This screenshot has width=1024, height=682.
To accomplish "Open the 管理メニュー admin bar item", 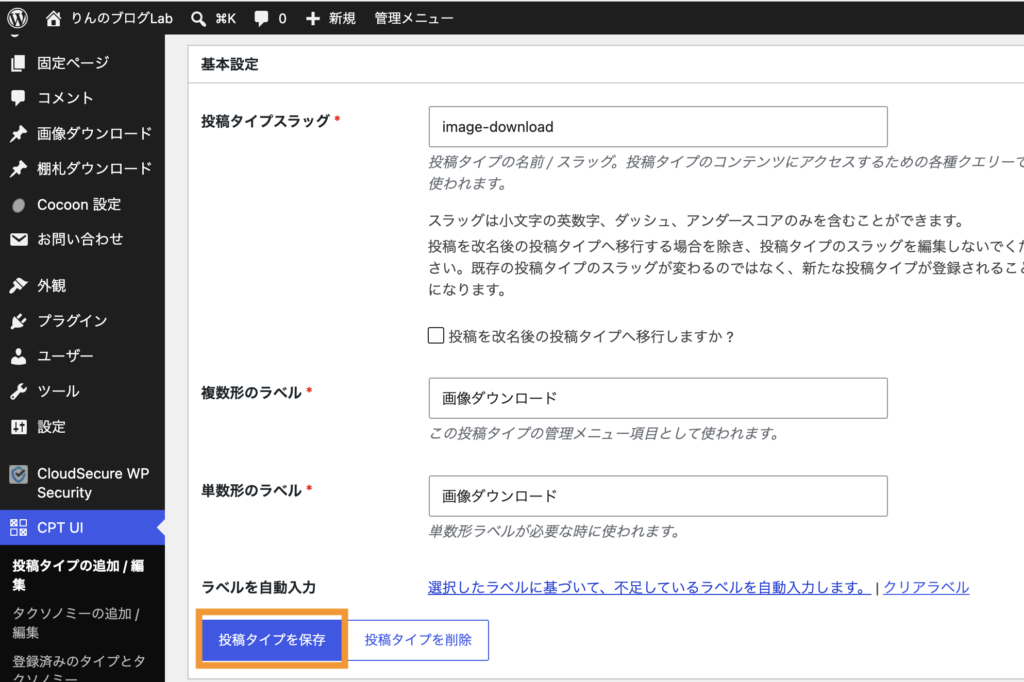I will 413,18.
